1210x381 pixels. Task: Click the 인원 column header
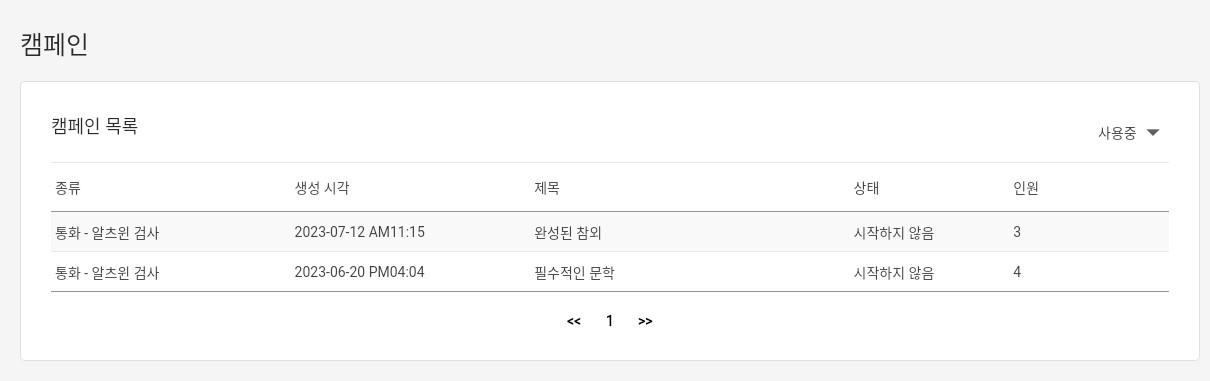click(x=1026, y=188)
